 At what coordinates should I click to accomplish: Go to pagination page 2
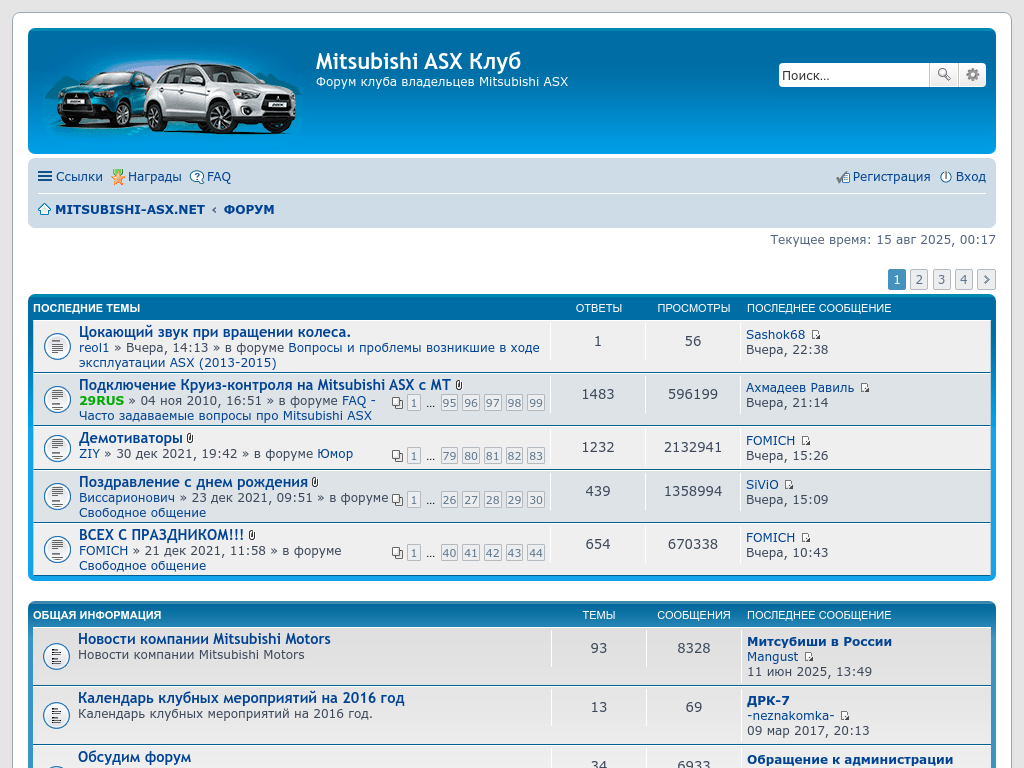tap(919, 280)
